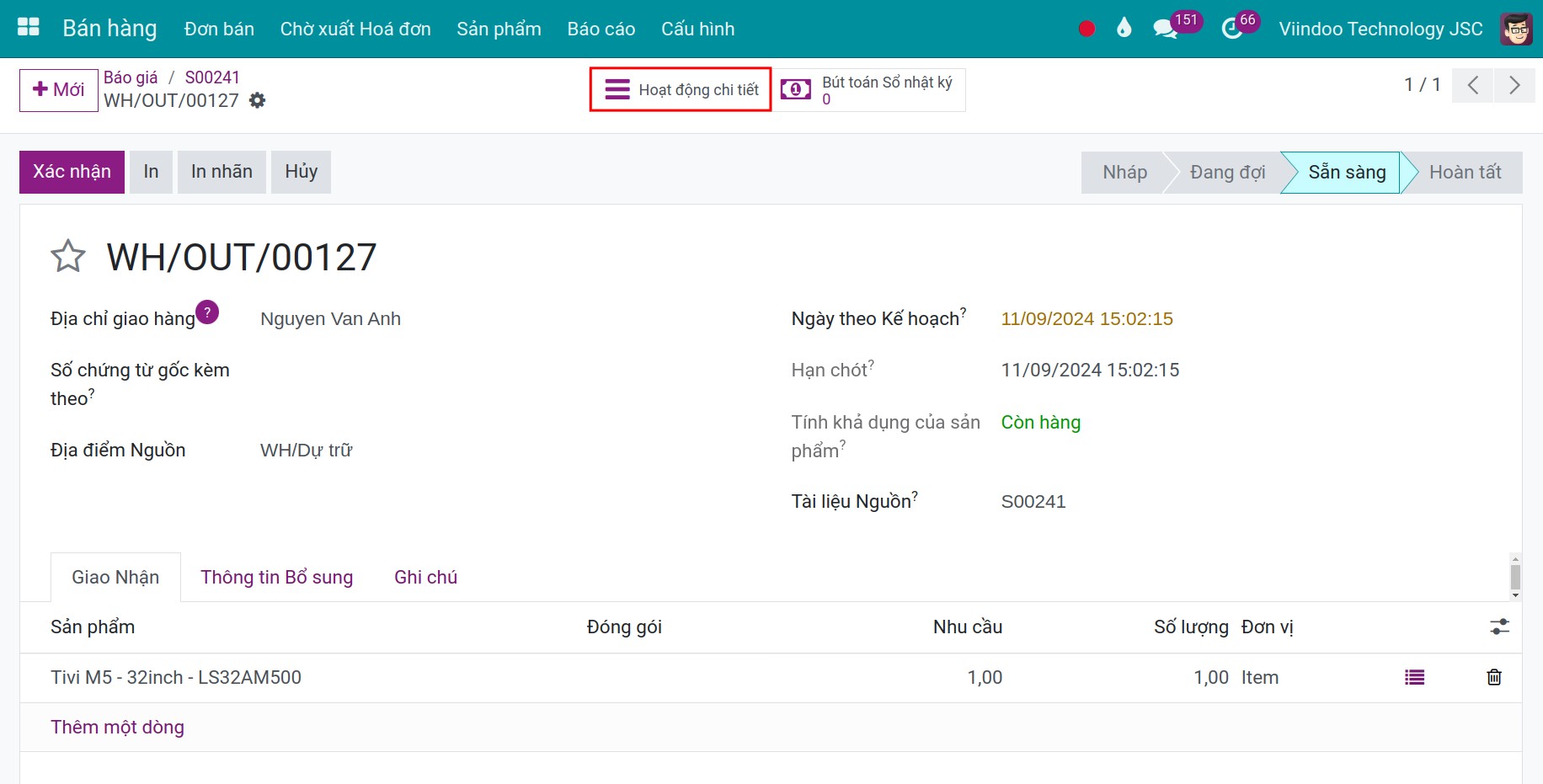Open the Sản phẩm menu
Image resolution: width=1543 pixels, height=784 pixels.
tap(499, 29)
